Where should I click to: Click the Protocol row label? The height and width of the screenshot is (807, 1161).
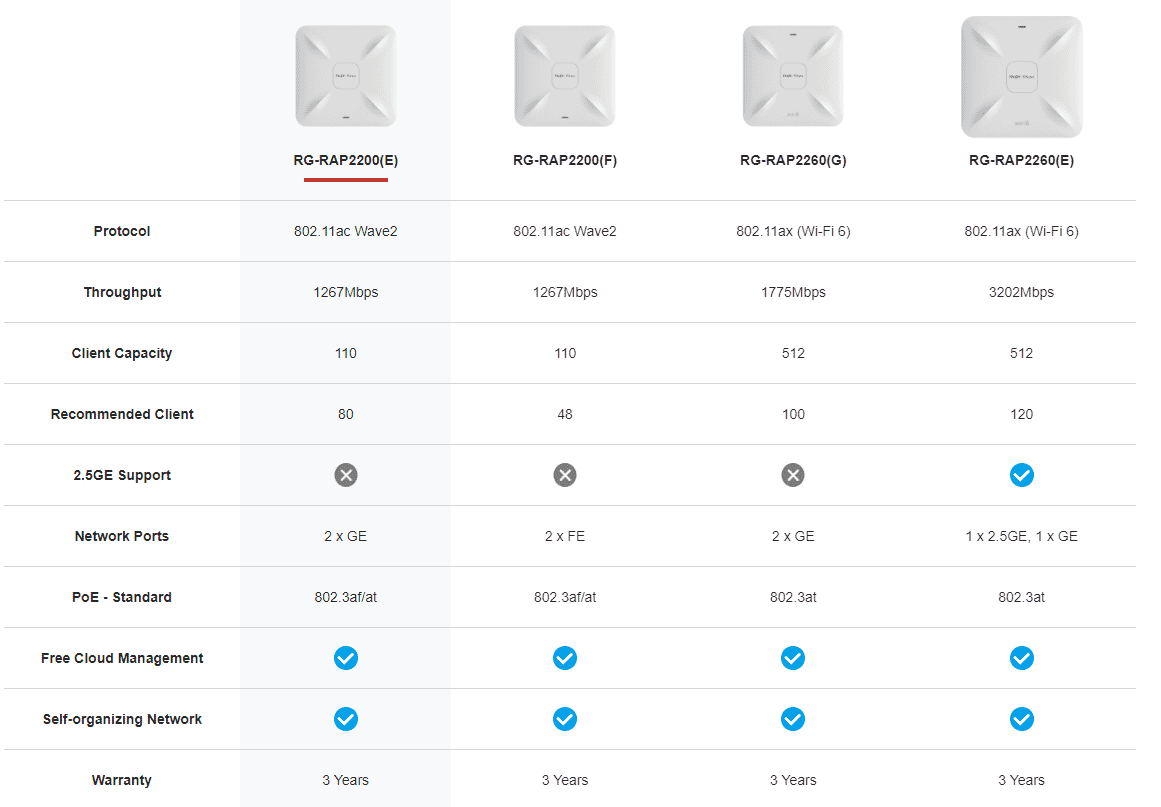(x=121, y=231)
